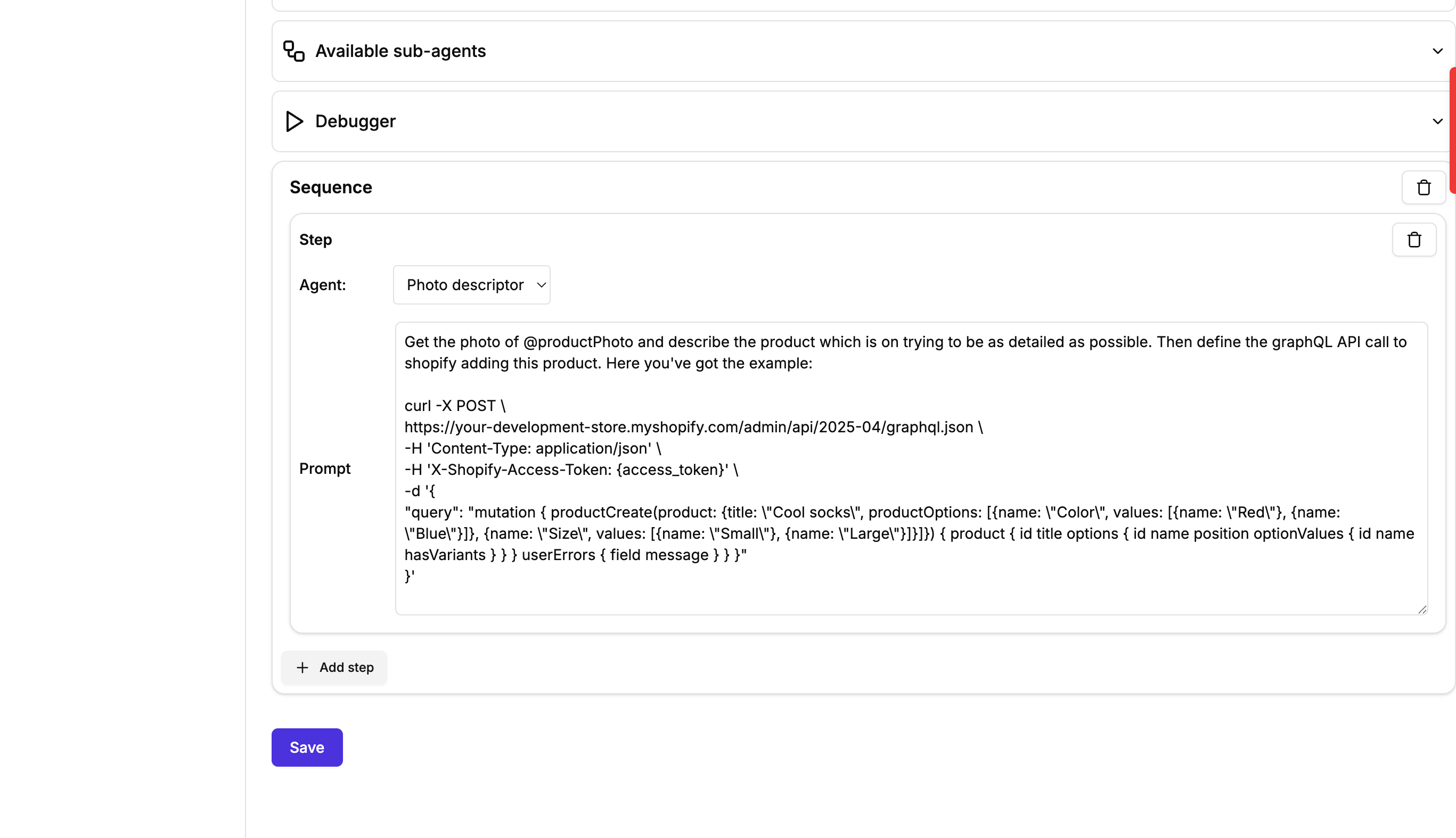
Task: Click the Prompt textarea resize grip
Action: (x=1421, y=609)
